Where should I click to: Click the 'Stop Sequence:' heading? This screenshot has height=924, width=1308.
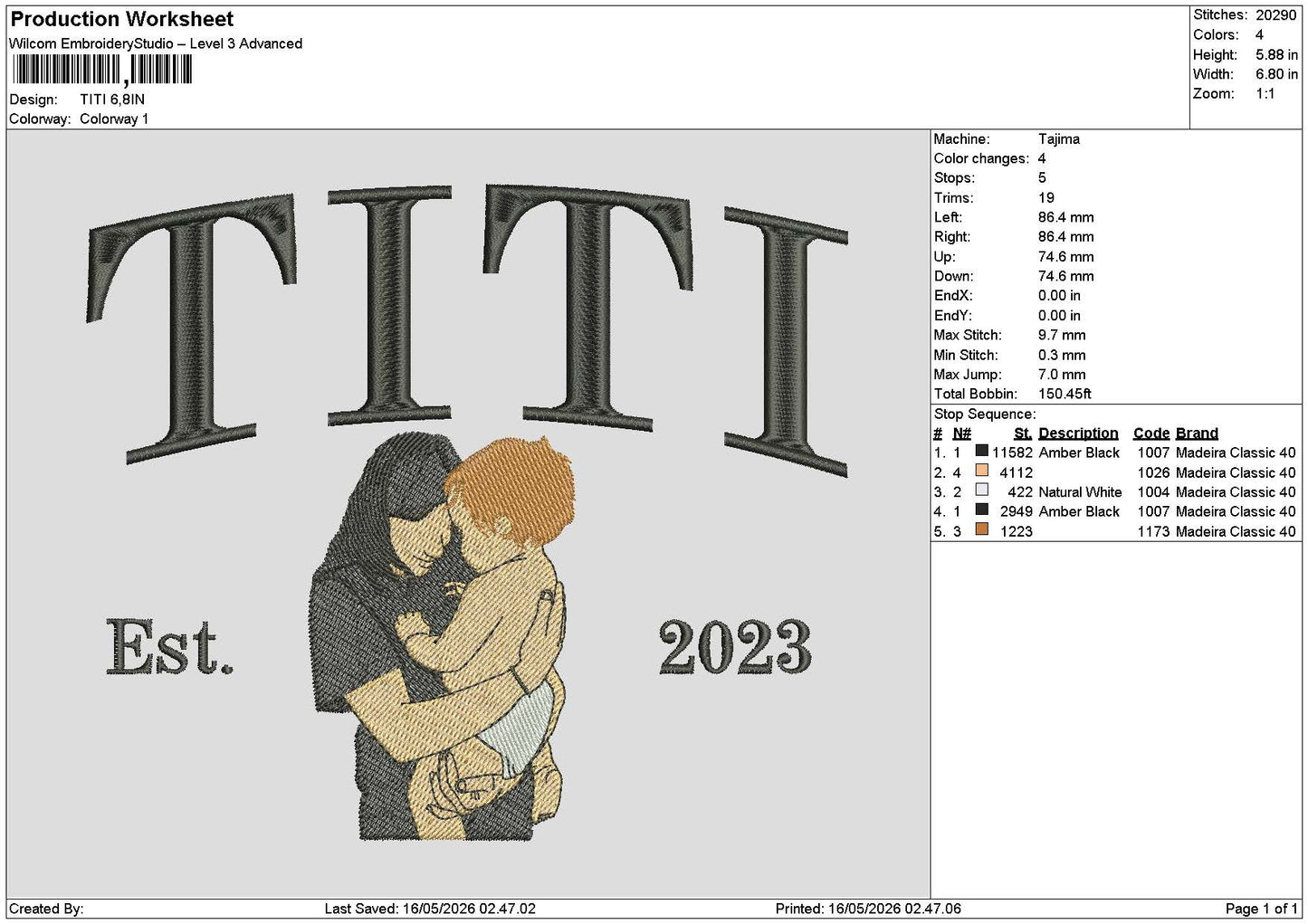[985, 414]
